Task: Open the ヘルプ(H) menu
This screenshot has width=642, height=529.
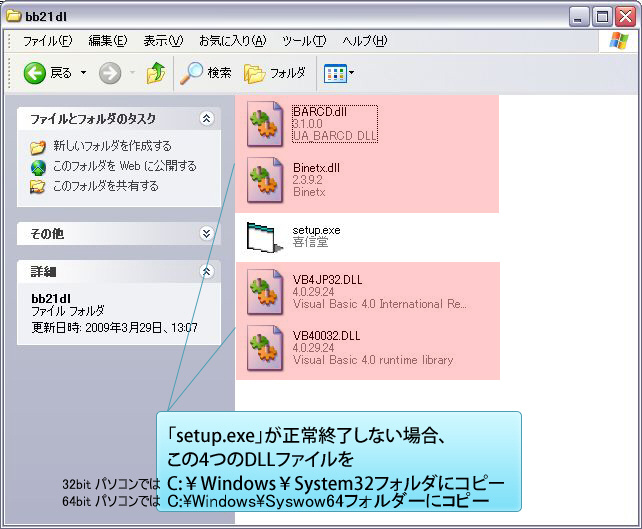Action: pos(364,41)
